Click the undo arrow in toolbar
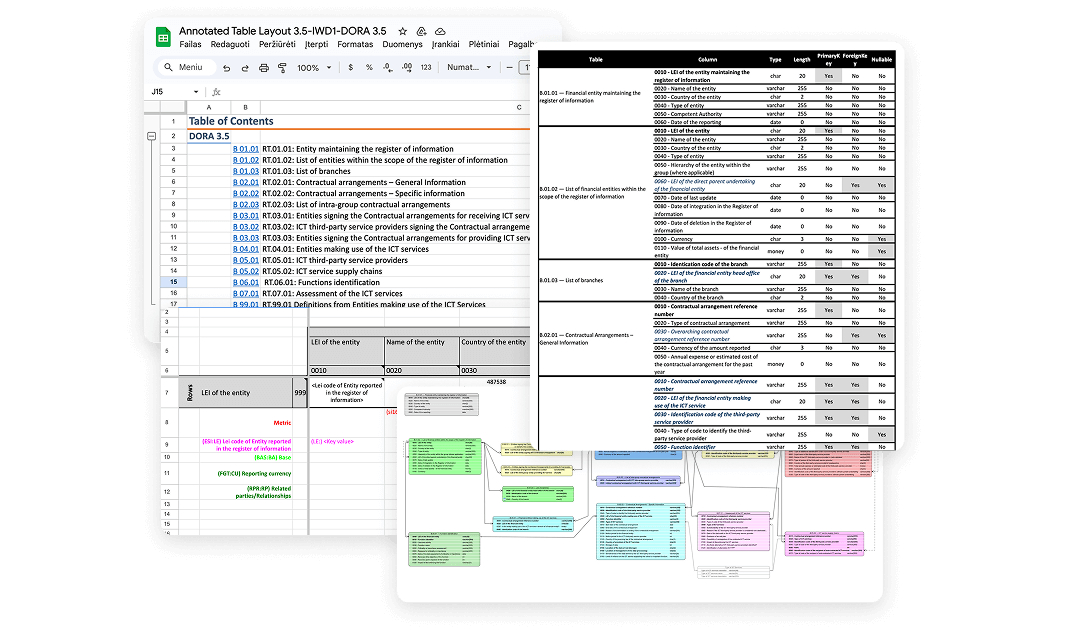 227,68
